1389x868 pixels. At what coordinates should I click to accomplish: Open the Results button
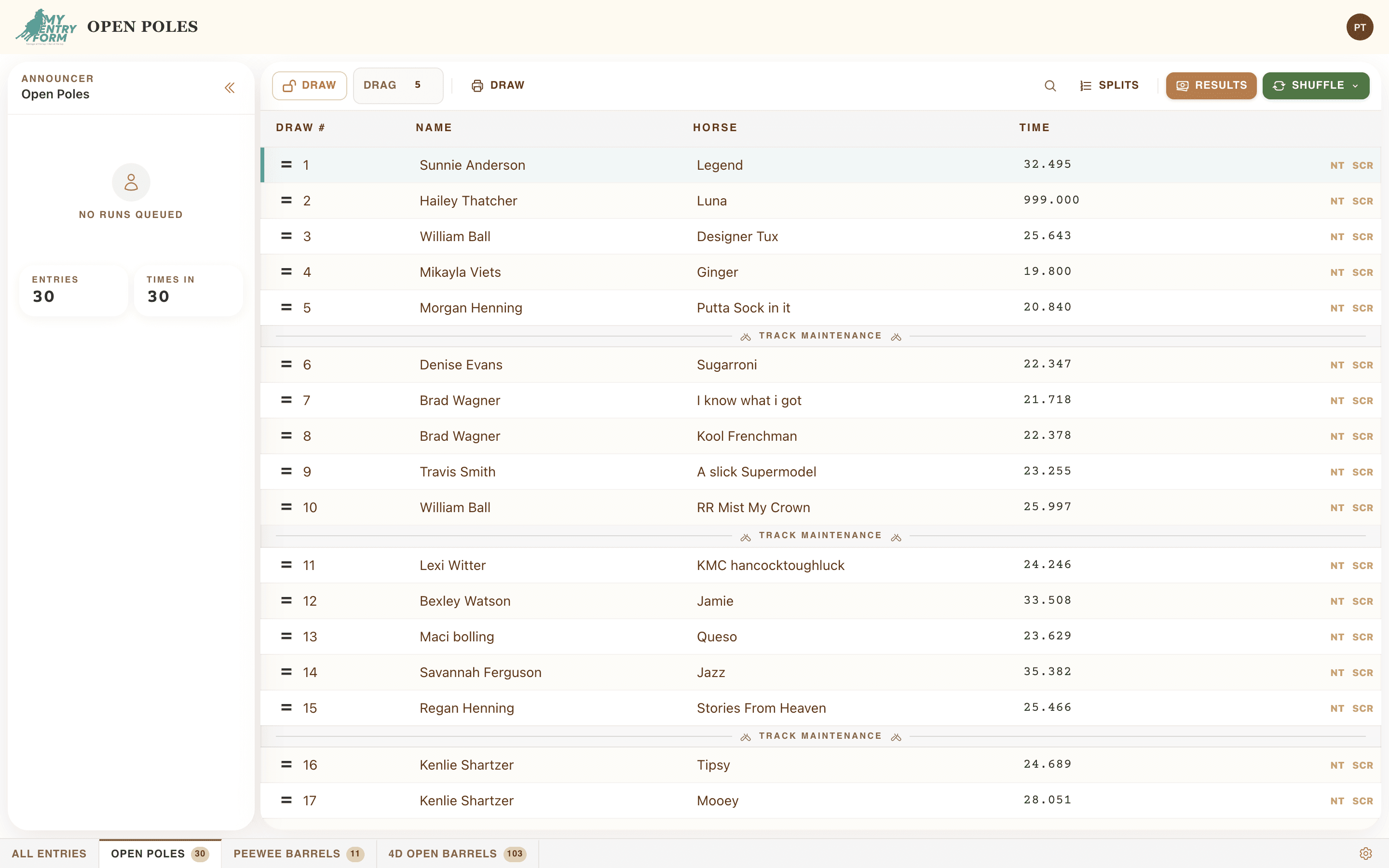click(x=1211, y=85)
